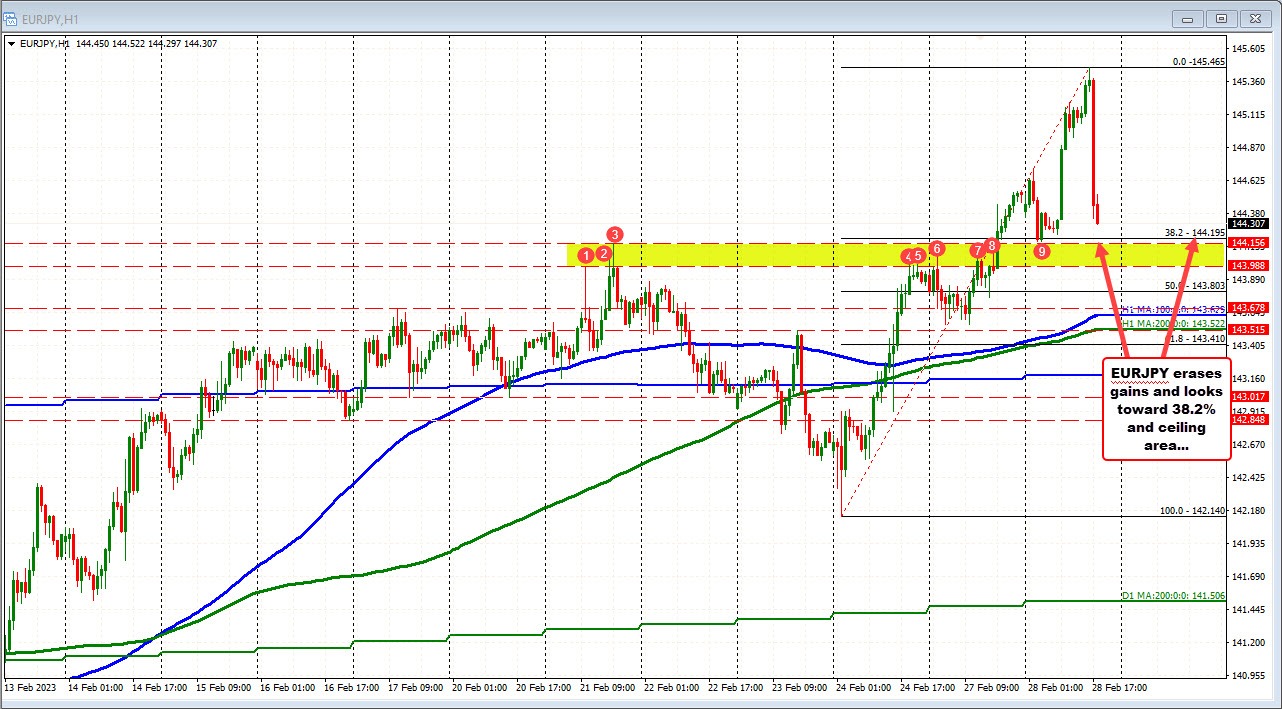Click marker 7 near the rising trendline

(x=978, y=252)
